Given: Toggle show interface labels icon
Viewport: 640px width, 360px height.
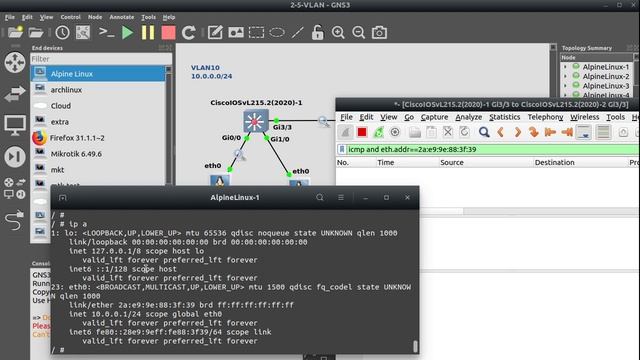Looking at the screenshot, I should coord(83,33).
